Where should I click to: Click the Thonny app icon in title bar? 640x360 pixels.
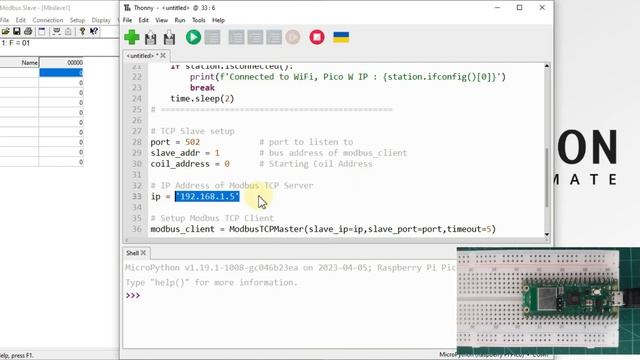click(x=127, y=7)
